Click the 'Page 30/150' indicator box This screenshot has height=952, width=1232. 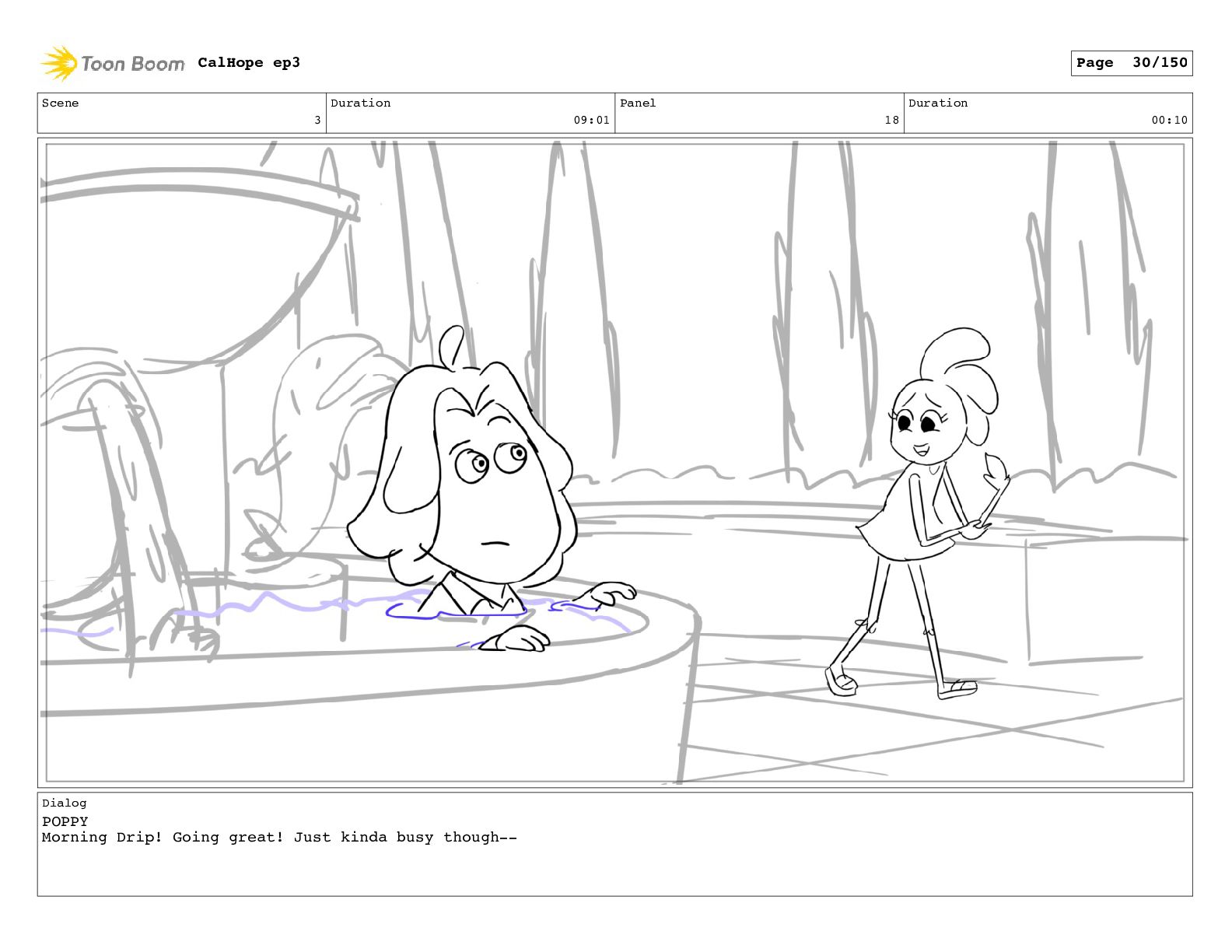pyautogui.click(x=1132, y=63)
